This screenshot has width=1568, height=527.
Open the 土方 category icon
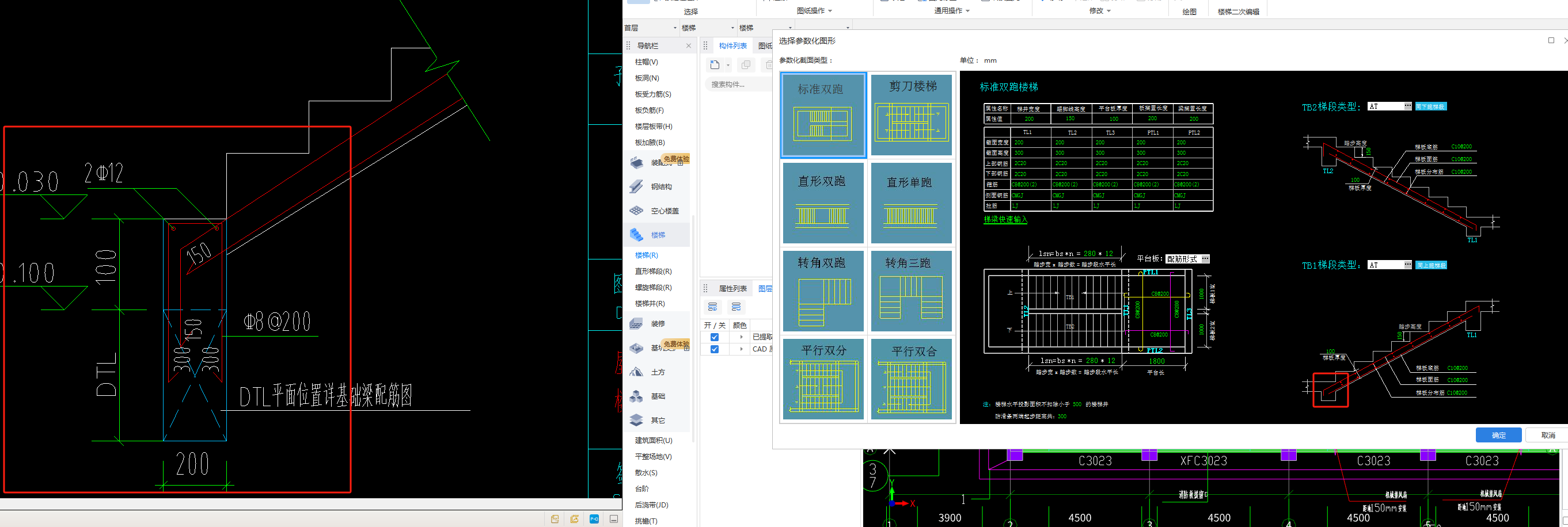(637, 372)
